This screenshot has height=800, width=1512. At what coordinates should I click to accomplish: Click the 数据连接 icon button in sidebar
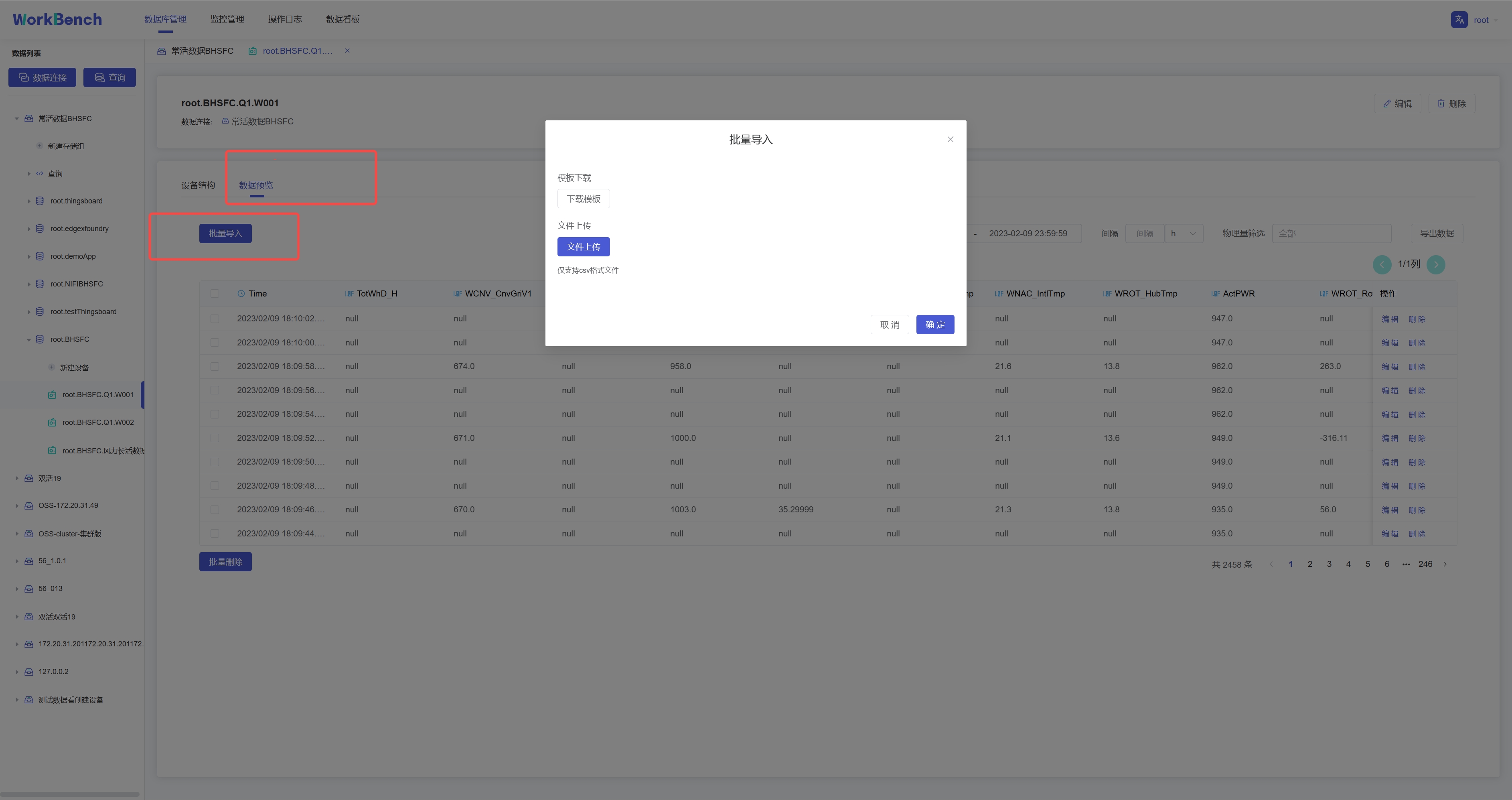coord(24,77)
